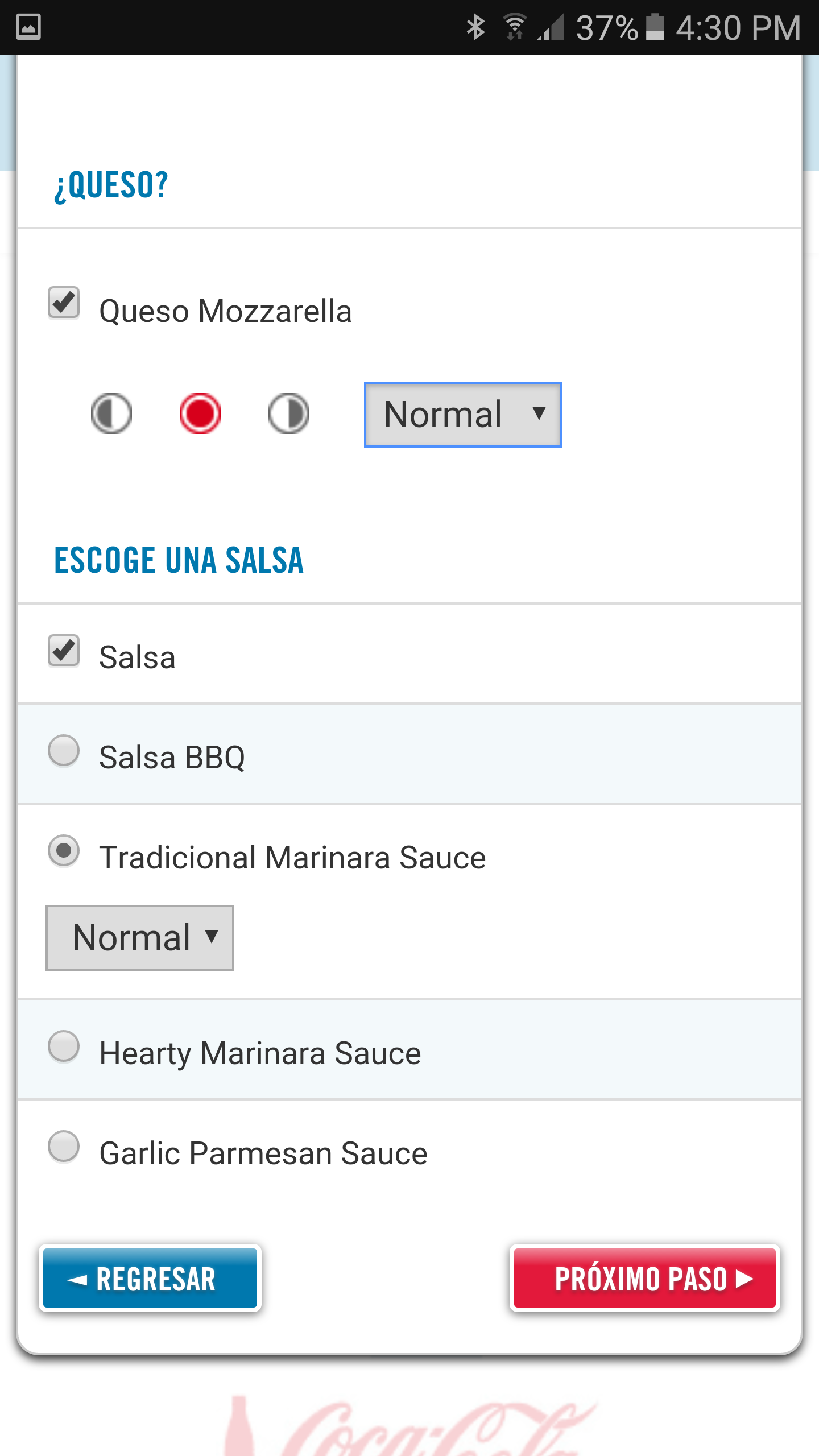
Task: Uncheck the Queso Mozzarella checkbox
Action: [x=64, y=303]
